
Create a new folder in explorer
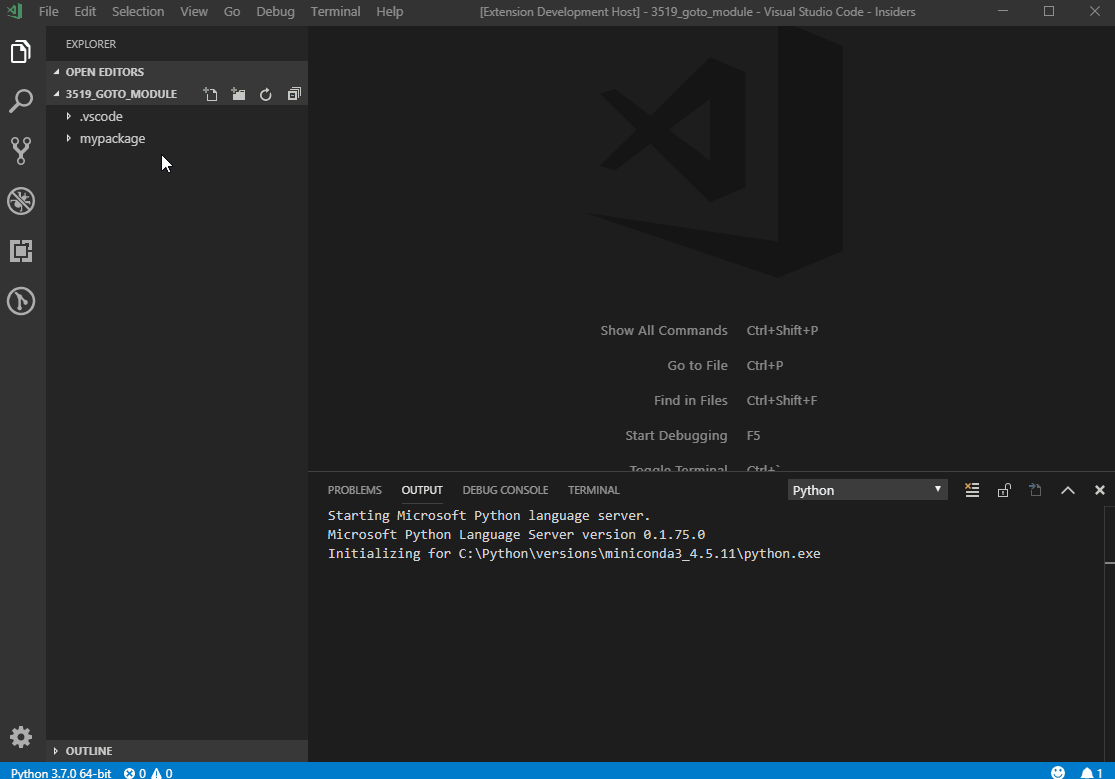pos(238,94)
